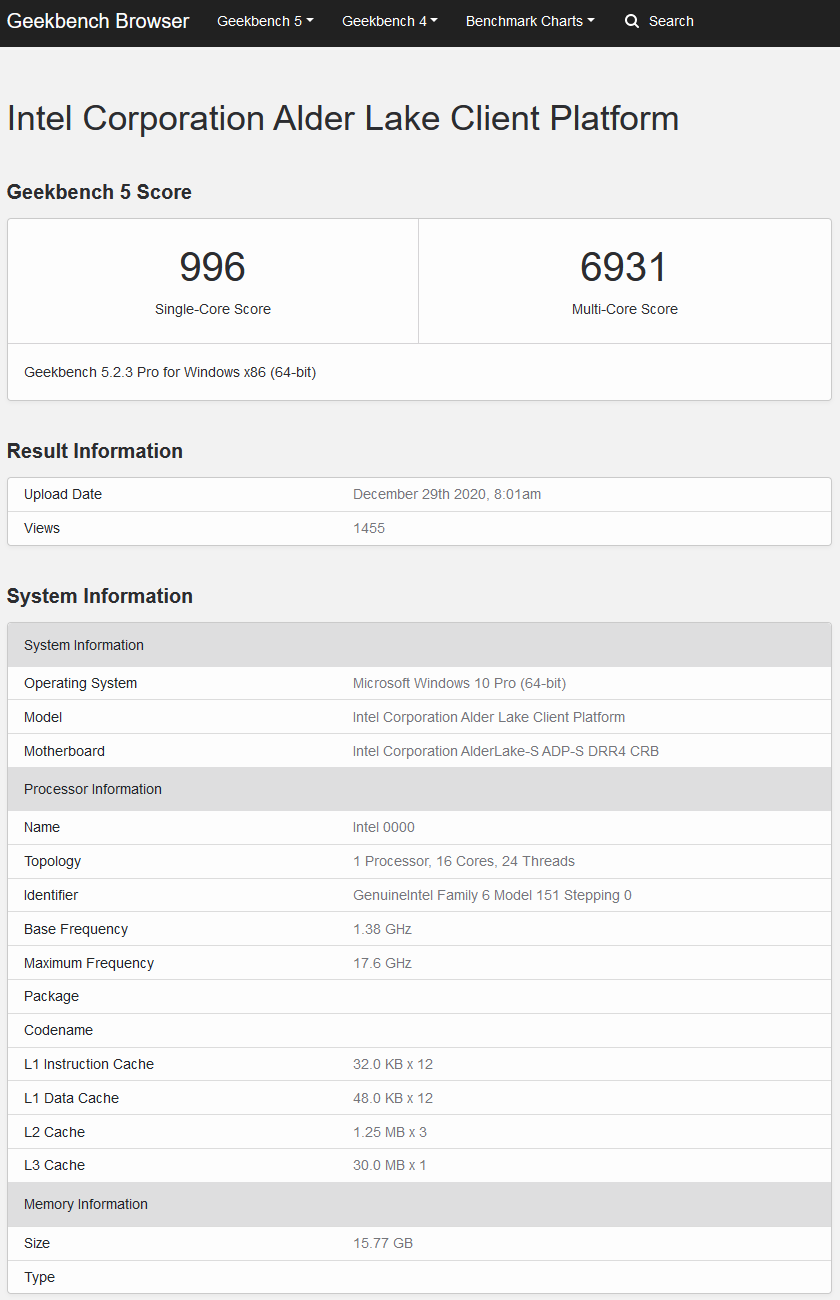Click the Package row label

point(51,996)
